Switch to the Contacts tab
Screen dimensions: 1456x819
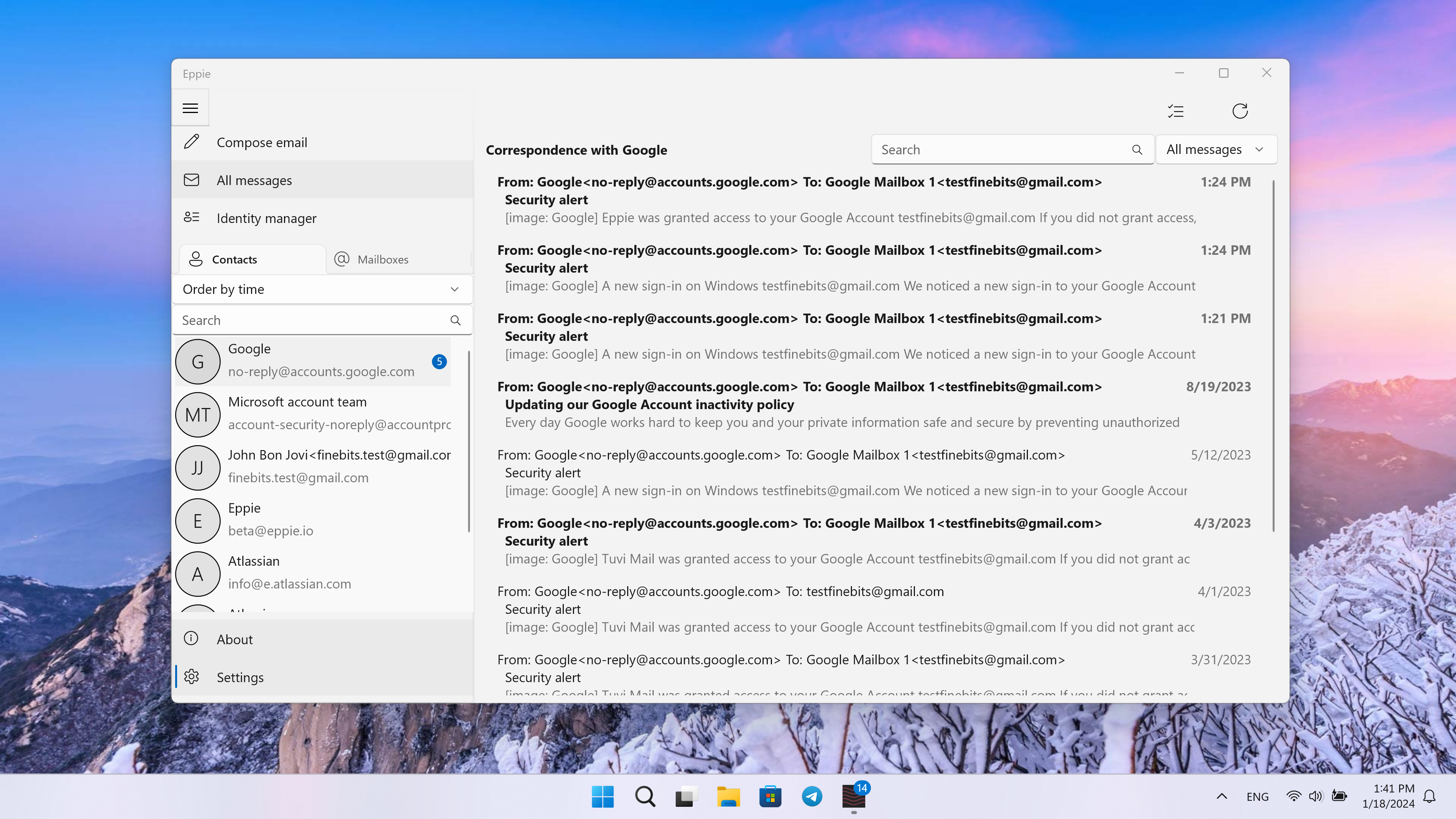(234, 259)
